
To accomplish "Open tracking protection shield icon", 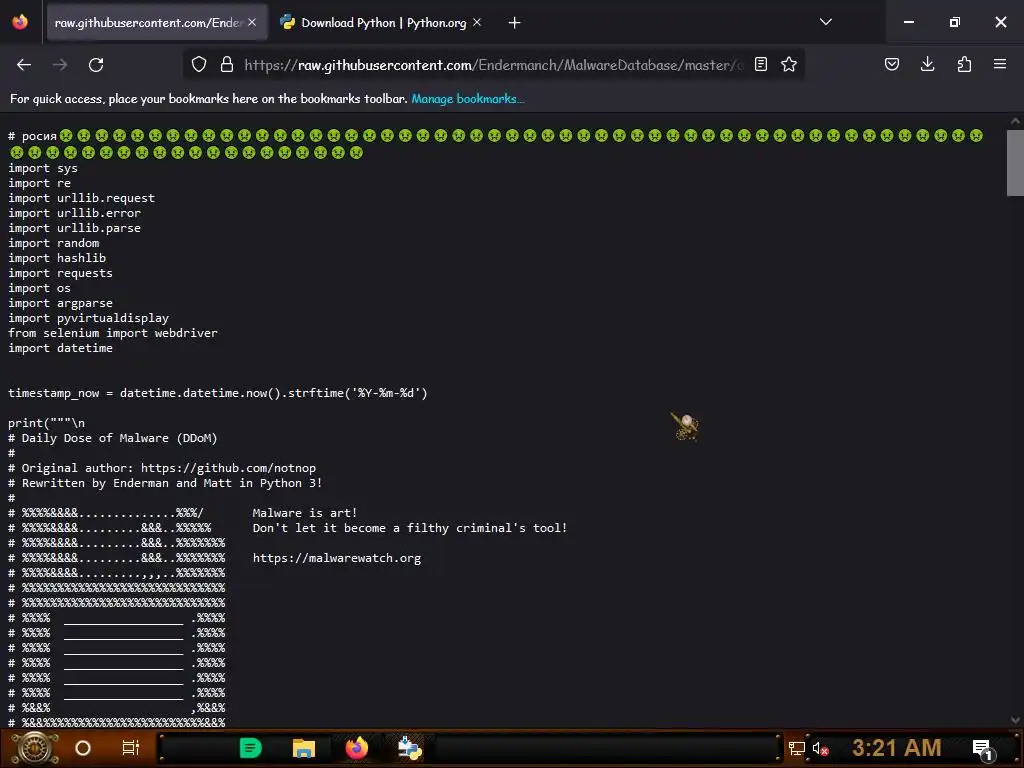I will (x=199, y=64).
